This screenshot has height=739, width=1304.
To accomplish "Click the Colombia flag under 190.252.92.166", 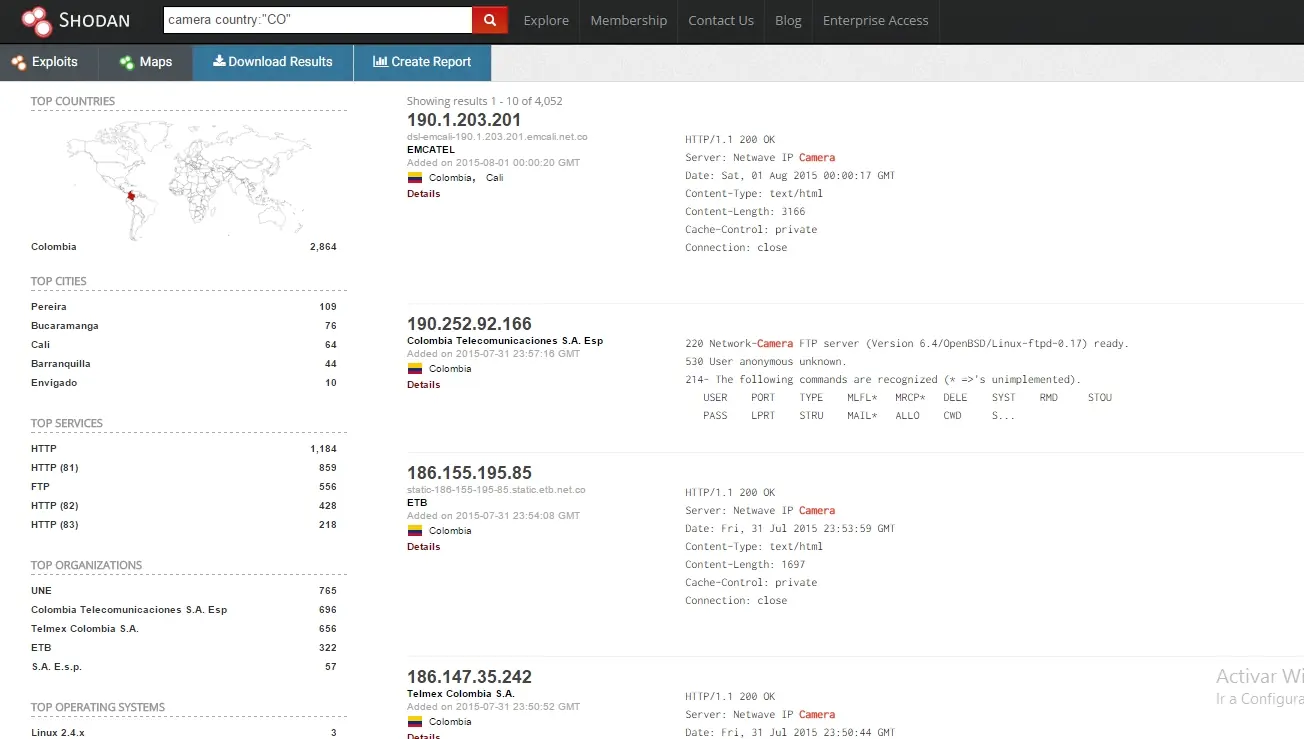I will coord(415,368).
